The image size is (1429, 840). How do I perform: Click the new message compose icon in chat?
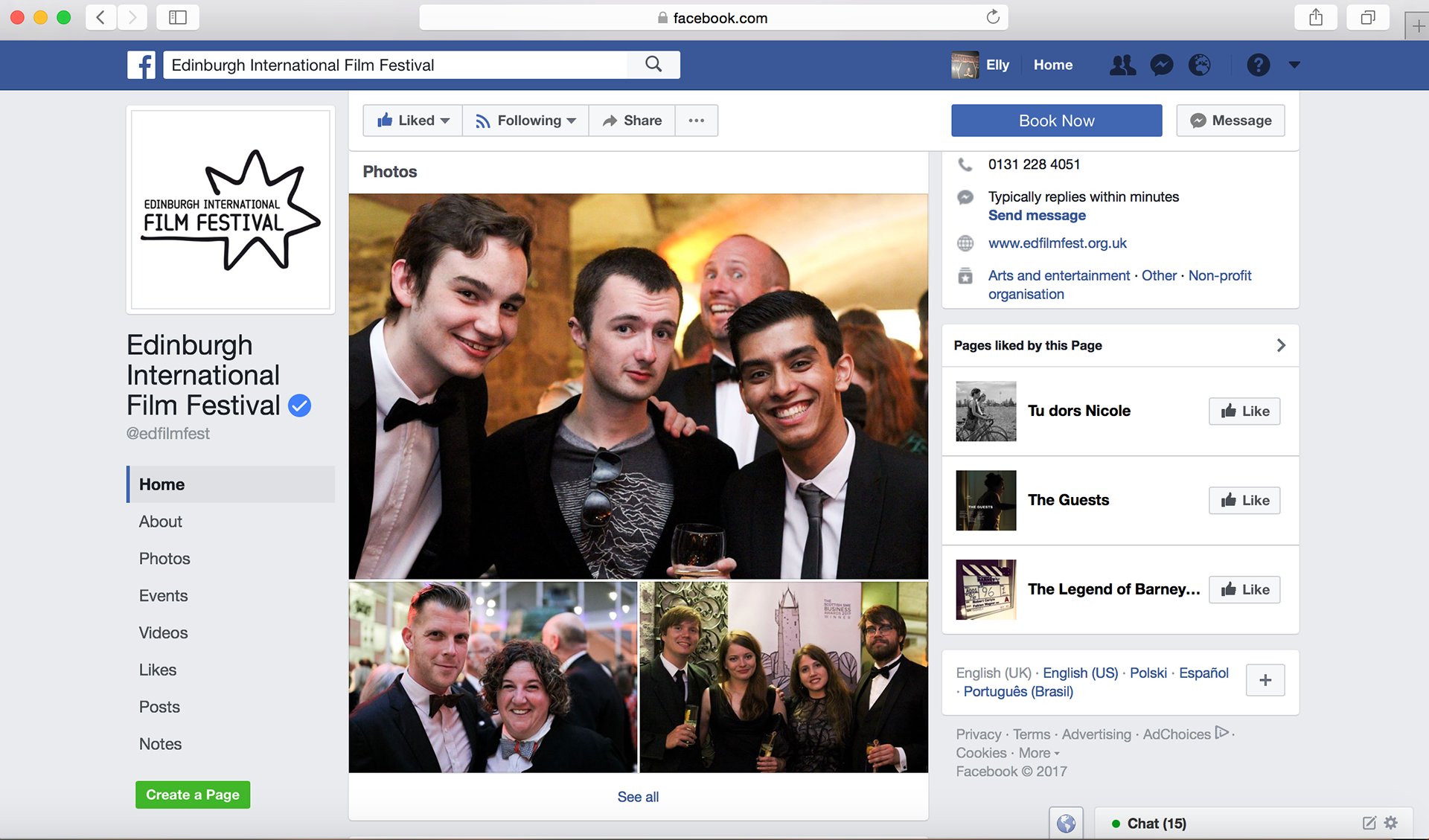coord(1369,823)
